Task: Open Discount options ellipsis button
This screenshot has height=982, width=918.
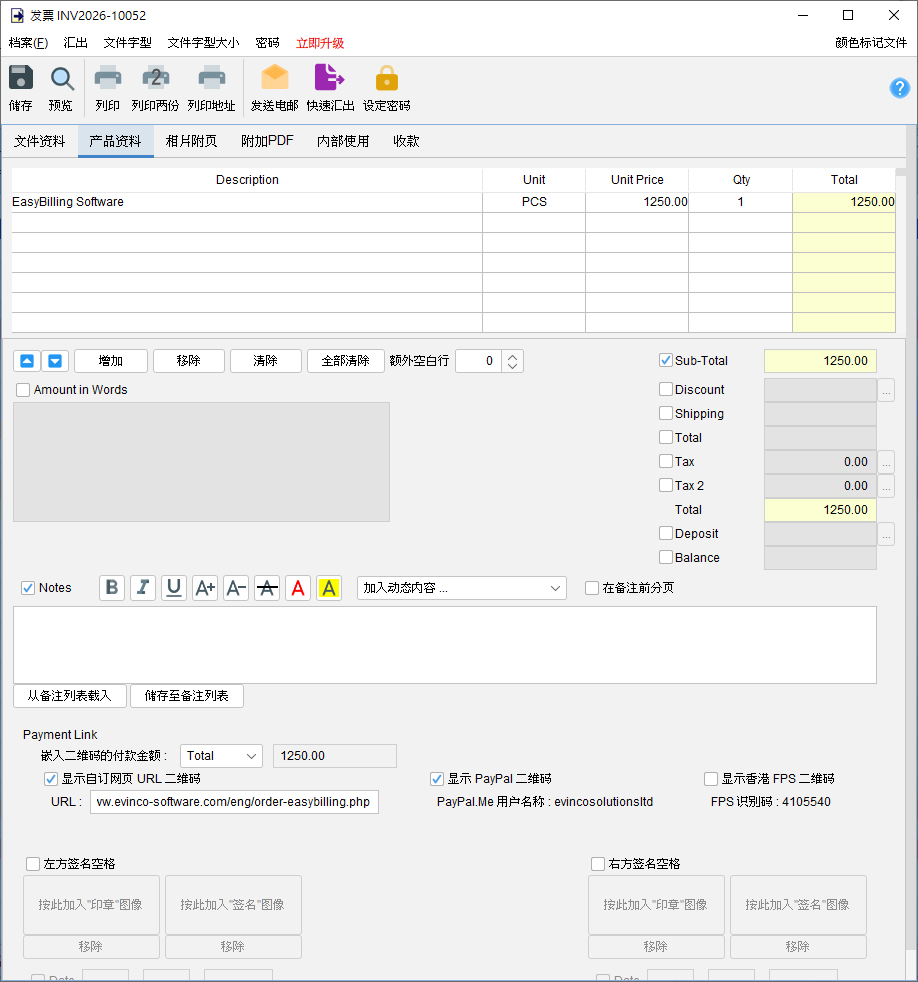Action: [x=886, y=390]
